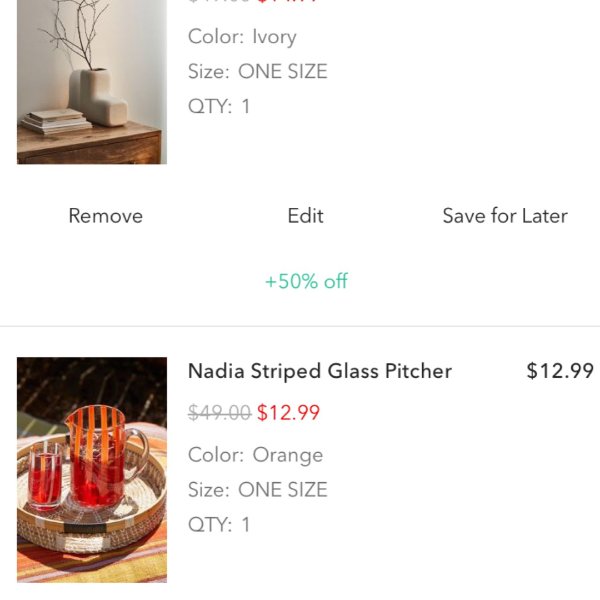Screen dimensions: 600x600
Task: Open the striped pitcher product thumbnail
Action: [x=92, y=470]
